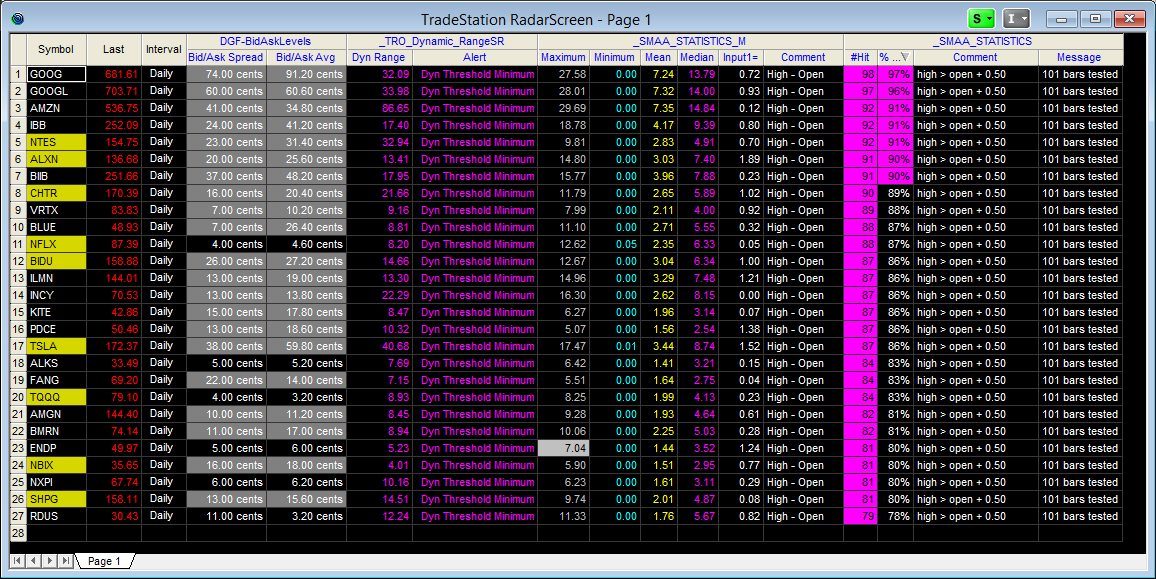Select row number 28 header

pos(18,533)
